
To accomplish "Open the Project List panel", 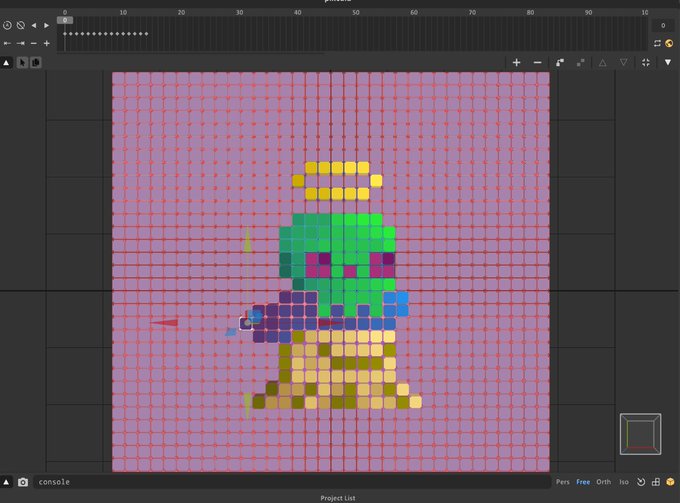I will pyautogui.click(x=338, y=498).
